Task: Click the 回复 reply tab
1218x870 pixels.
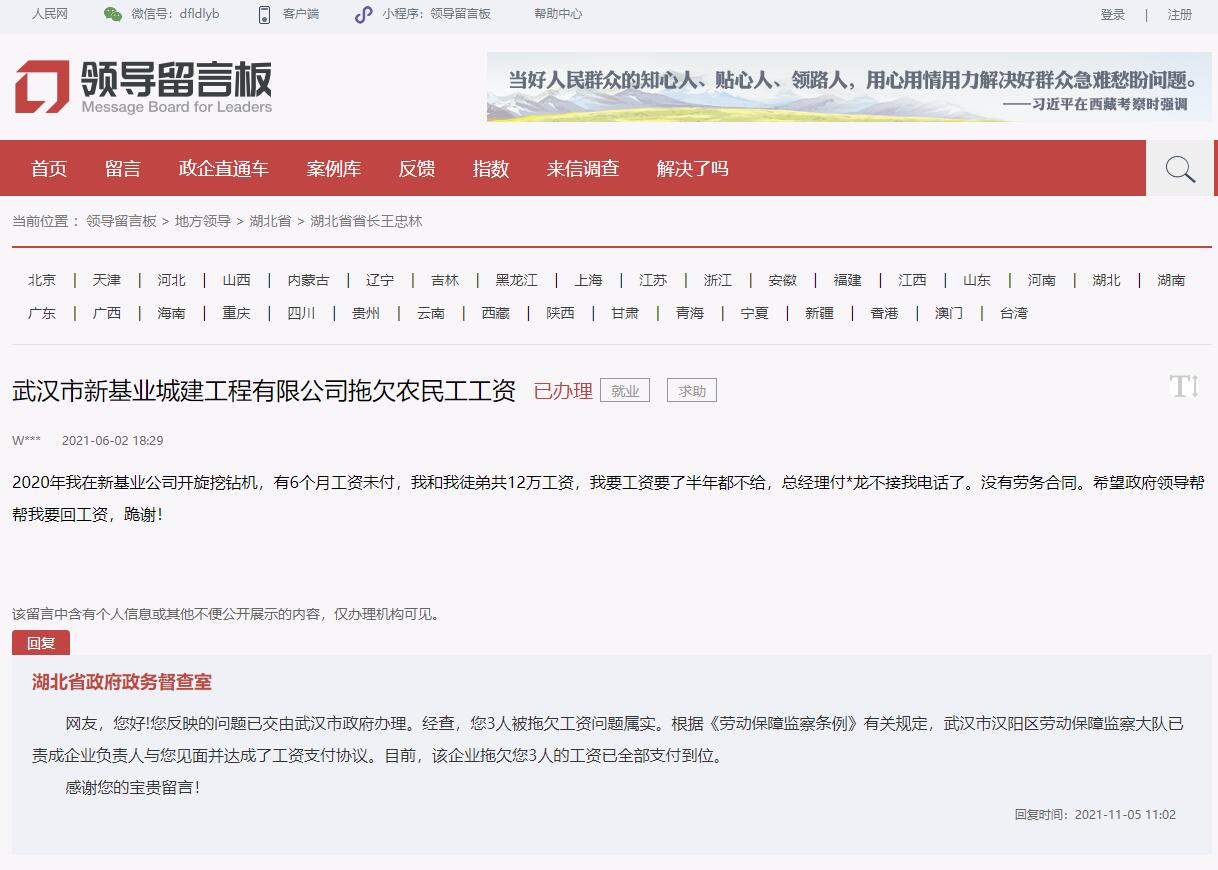Action: tap(41, 643)
